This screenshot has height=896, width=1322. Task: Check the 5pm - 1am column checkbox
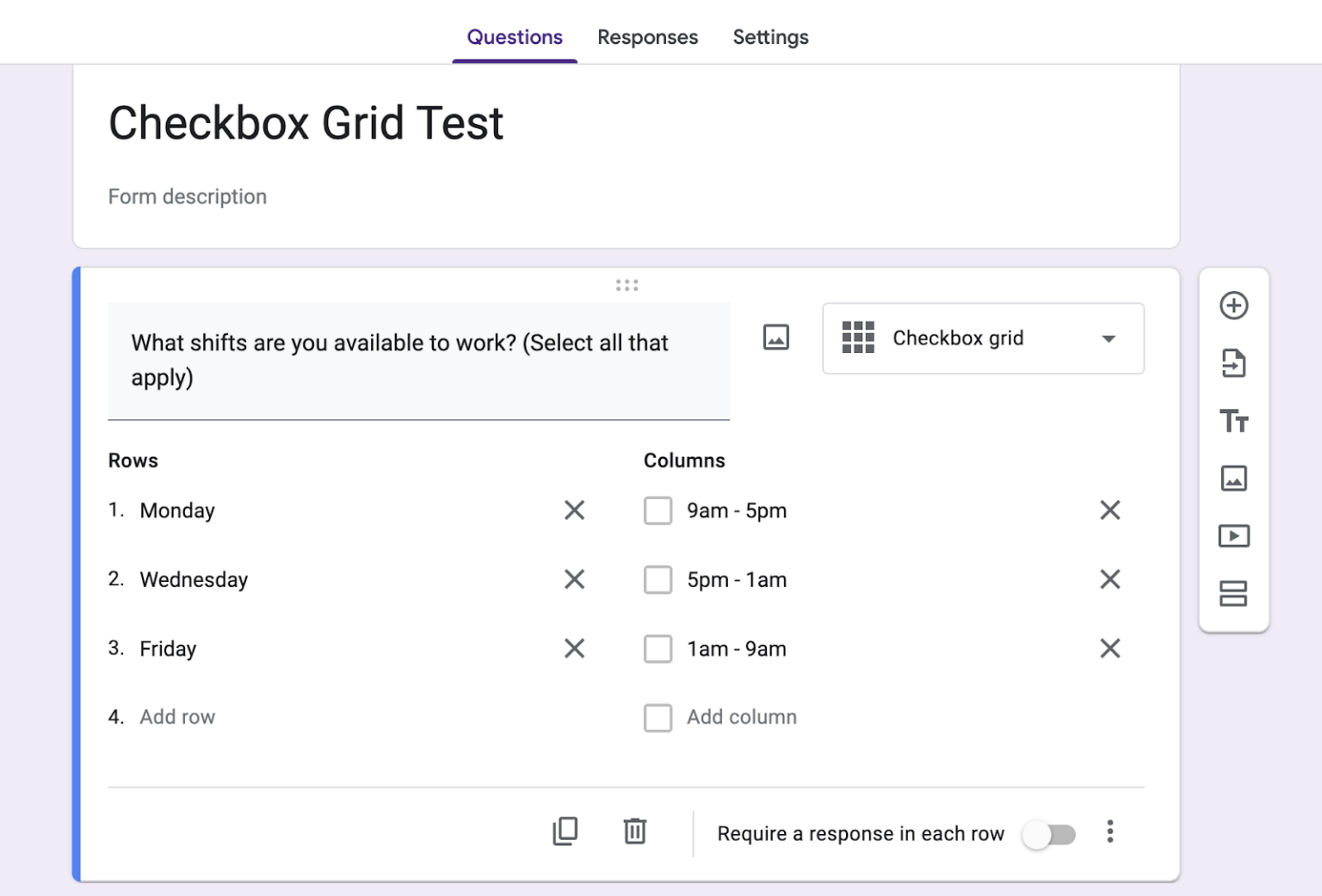(x=658, y=579)
